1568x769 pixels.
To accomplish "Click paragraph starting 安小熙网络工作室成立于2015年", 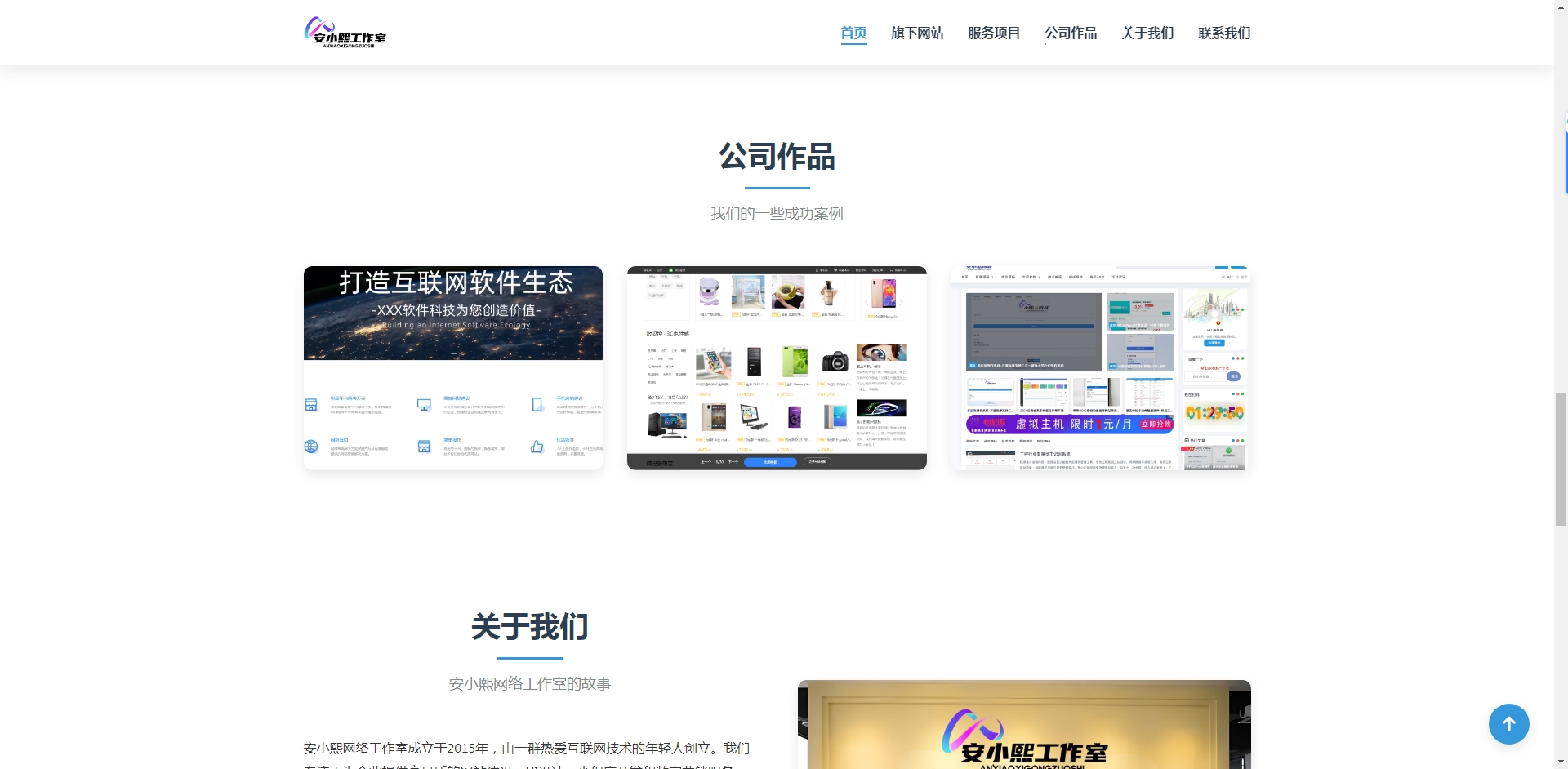I will pos(527,756).
